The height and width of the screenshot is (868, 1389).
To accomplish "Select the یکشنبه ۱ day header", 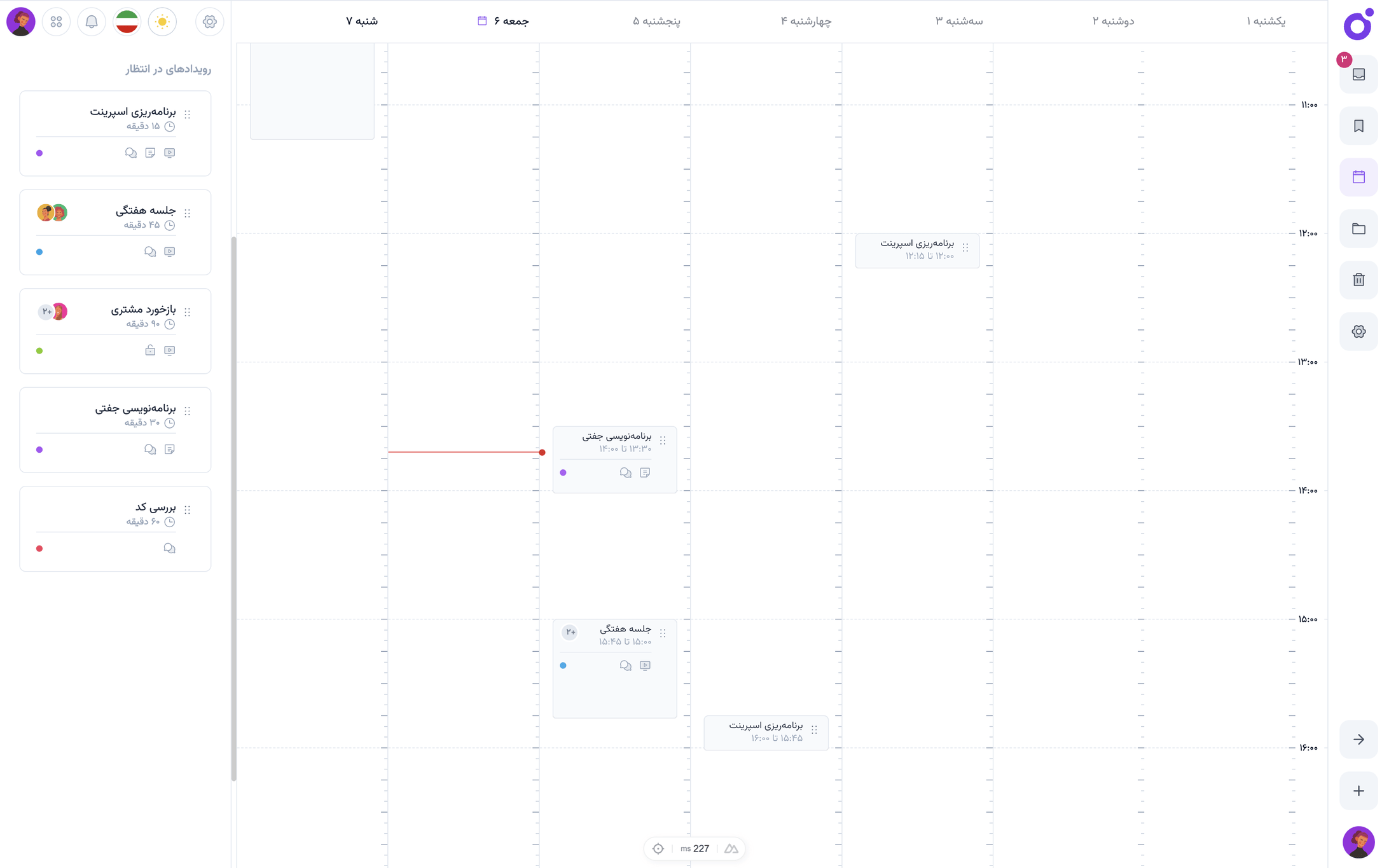I will 1266,21.
